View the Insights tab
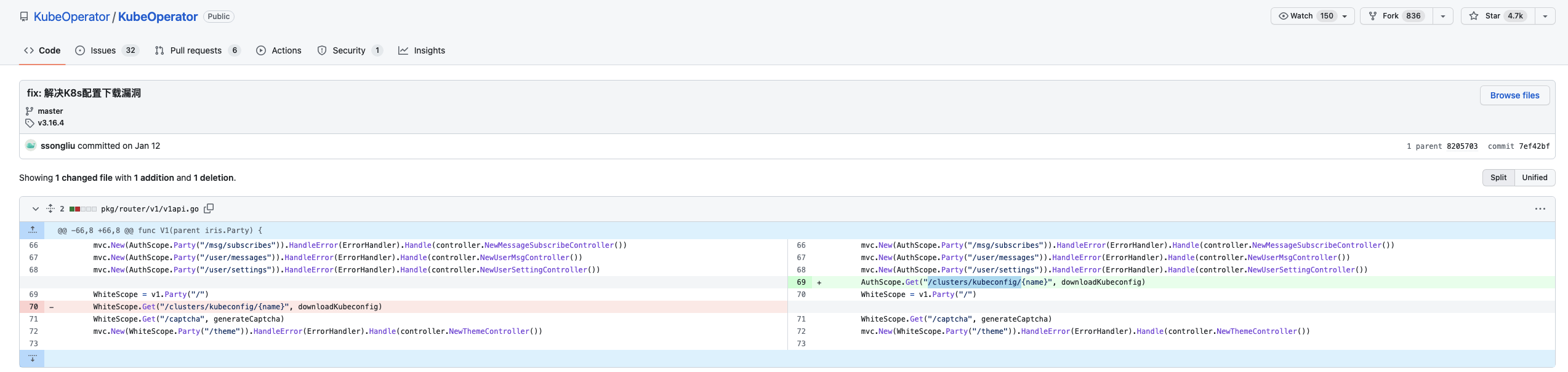The height and width of the screenshot is (372, 1568). point(422,50)
